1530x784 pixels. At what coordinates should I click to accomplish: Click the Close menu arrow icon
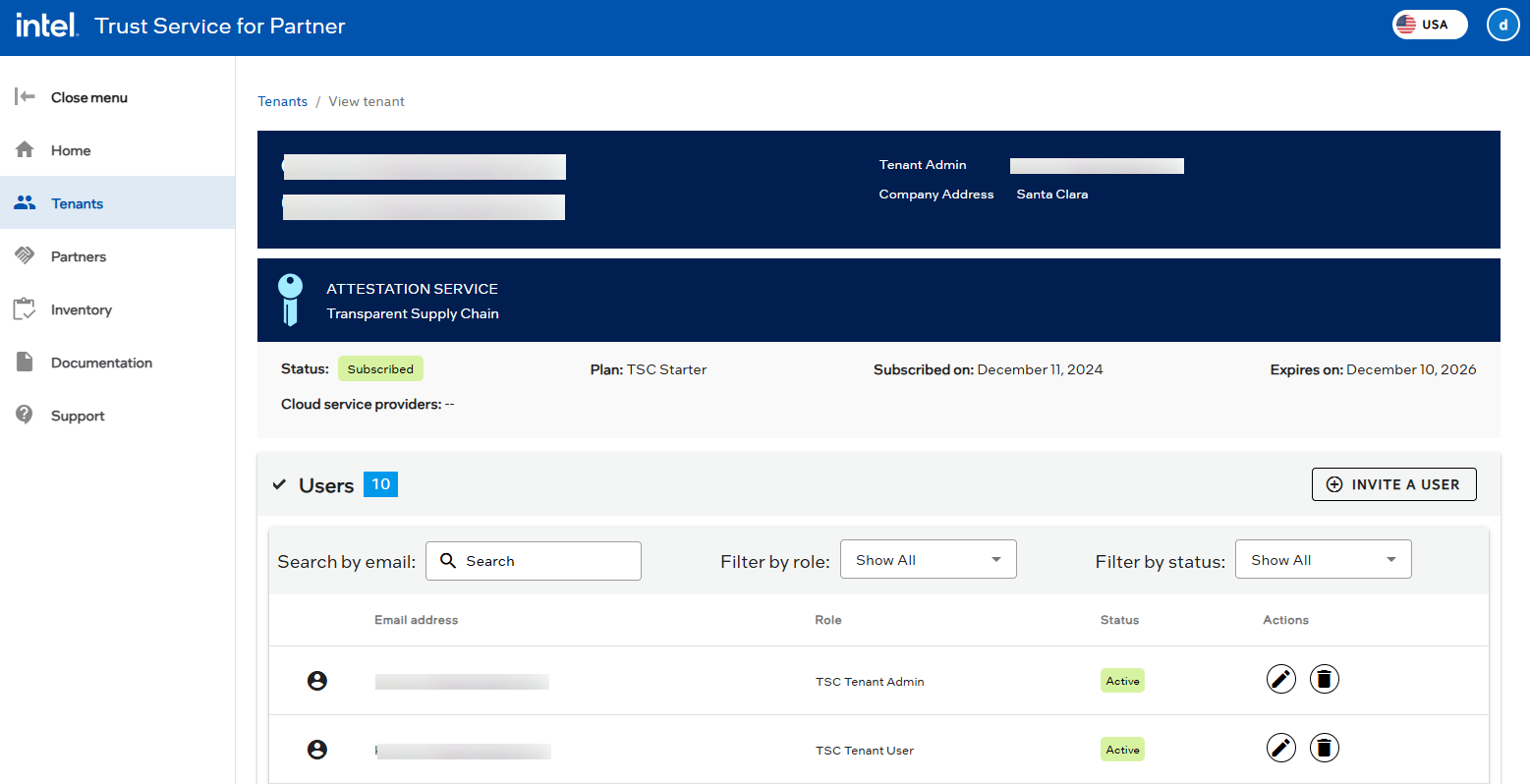coord(25,96)
